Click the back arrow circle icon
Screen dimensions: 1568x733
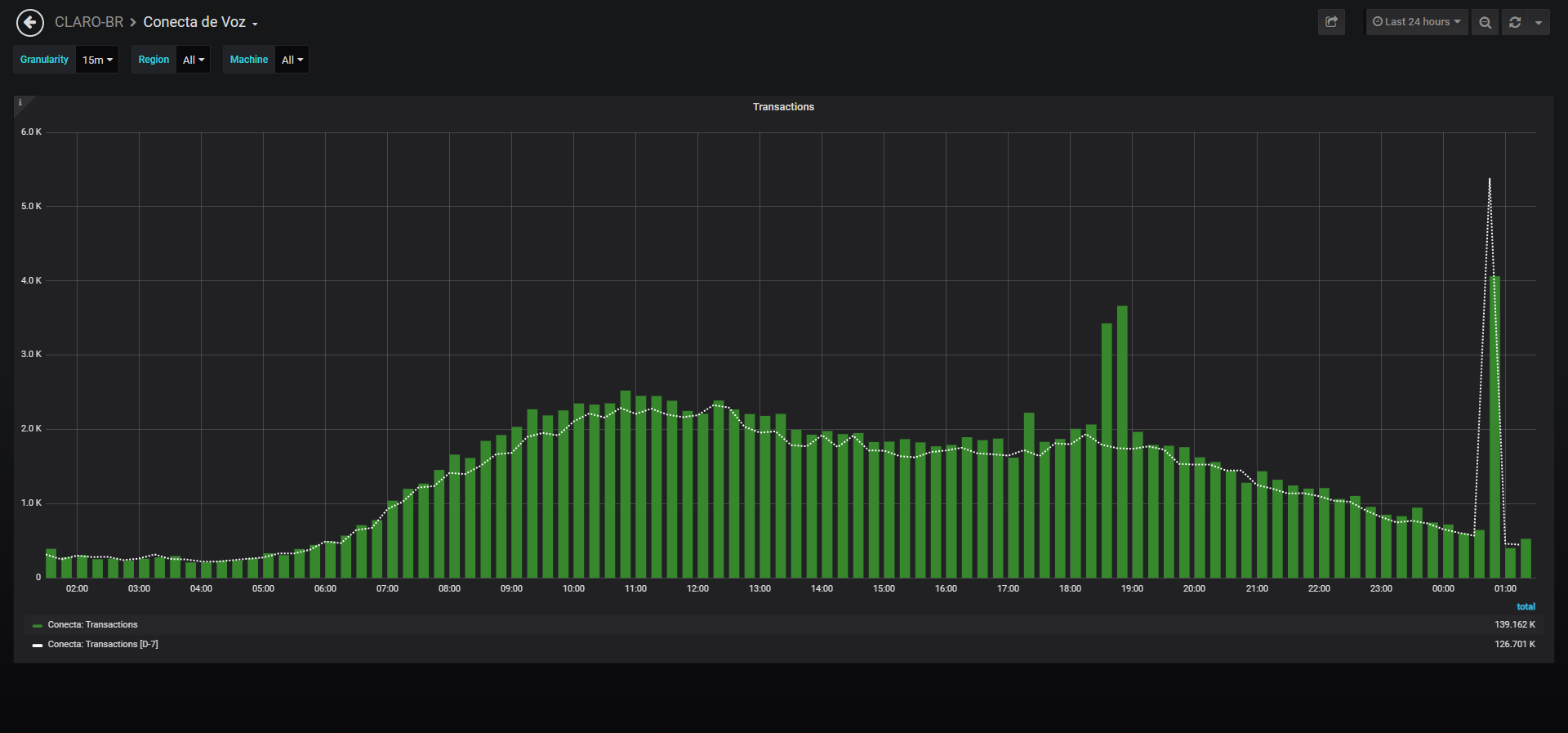[x=30, y=23]
